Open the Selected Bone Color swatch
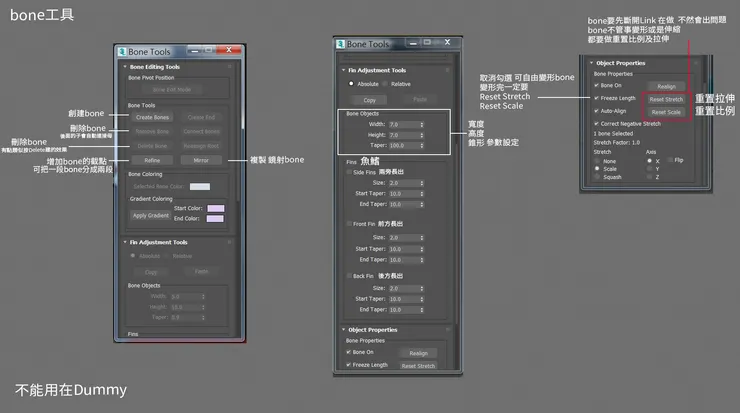The width and height of the screenshot is (740, 413). pos(200,186)
